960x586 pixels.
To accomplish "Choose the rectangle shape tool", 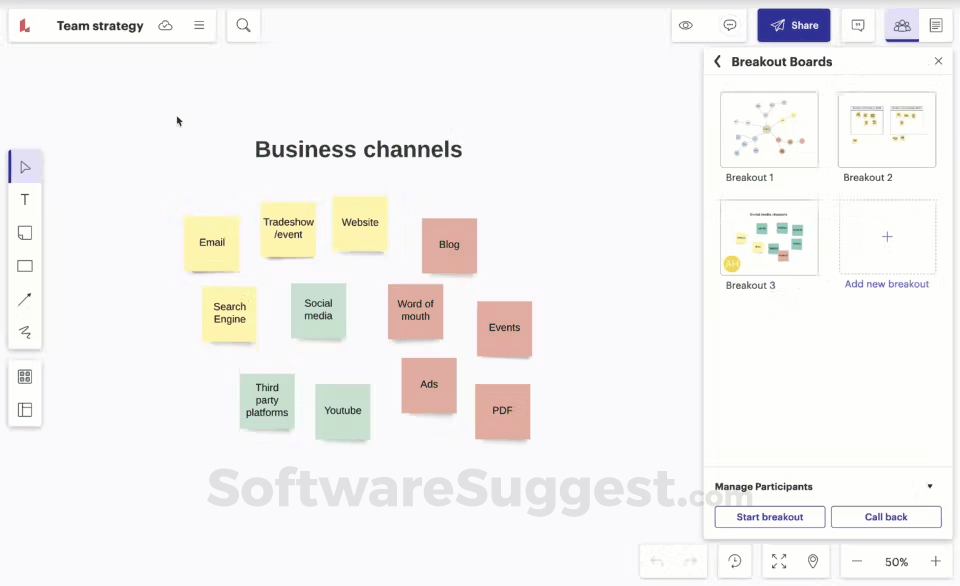I will pos(25,265).
